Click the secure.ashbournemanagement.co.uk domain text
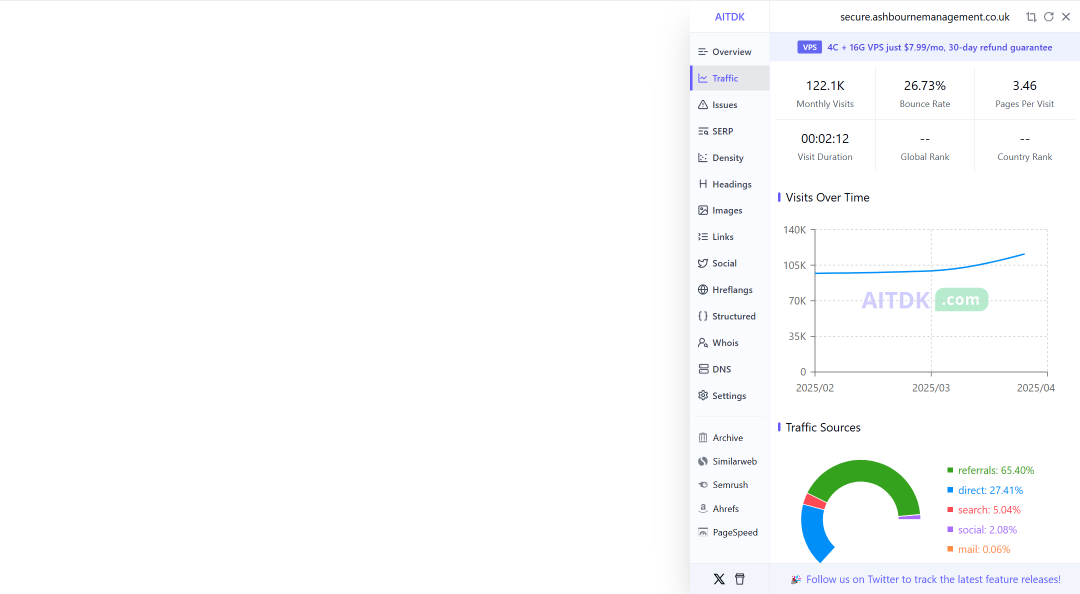 924,17
